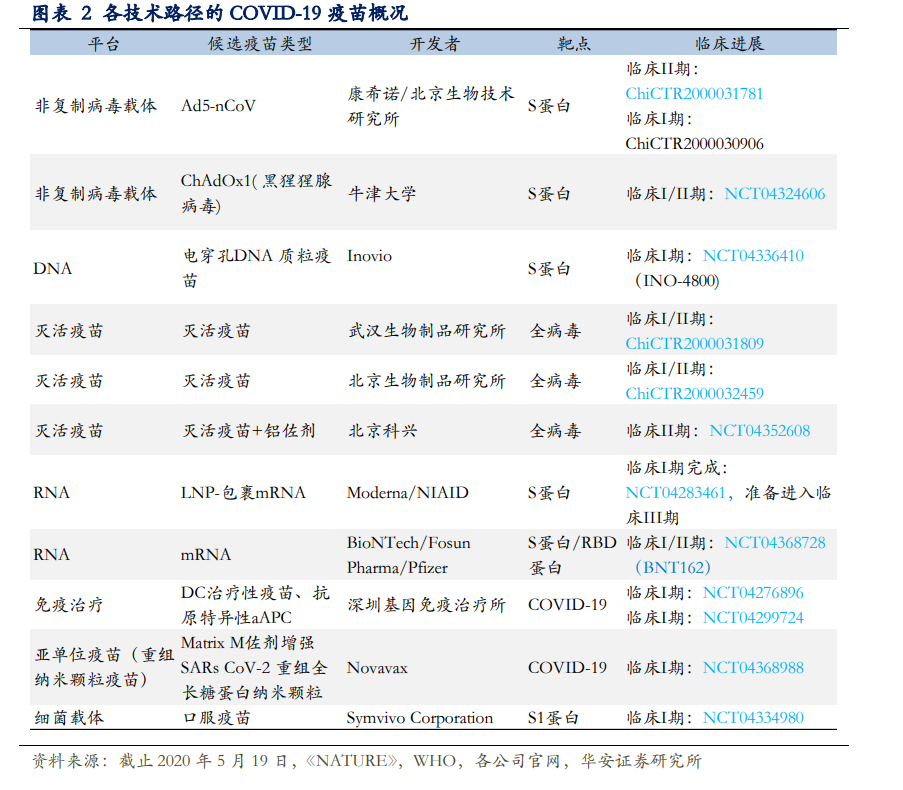Screen dimensions: 903x790
Task: Click the 开发者 column header
Action: (435, 44)
